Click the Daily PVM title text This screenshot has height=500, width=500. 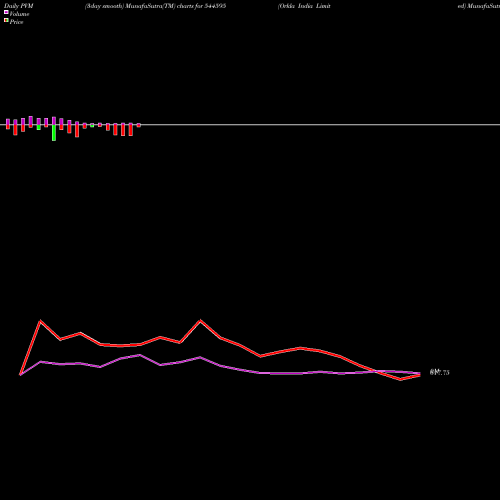tap(19, 6)
